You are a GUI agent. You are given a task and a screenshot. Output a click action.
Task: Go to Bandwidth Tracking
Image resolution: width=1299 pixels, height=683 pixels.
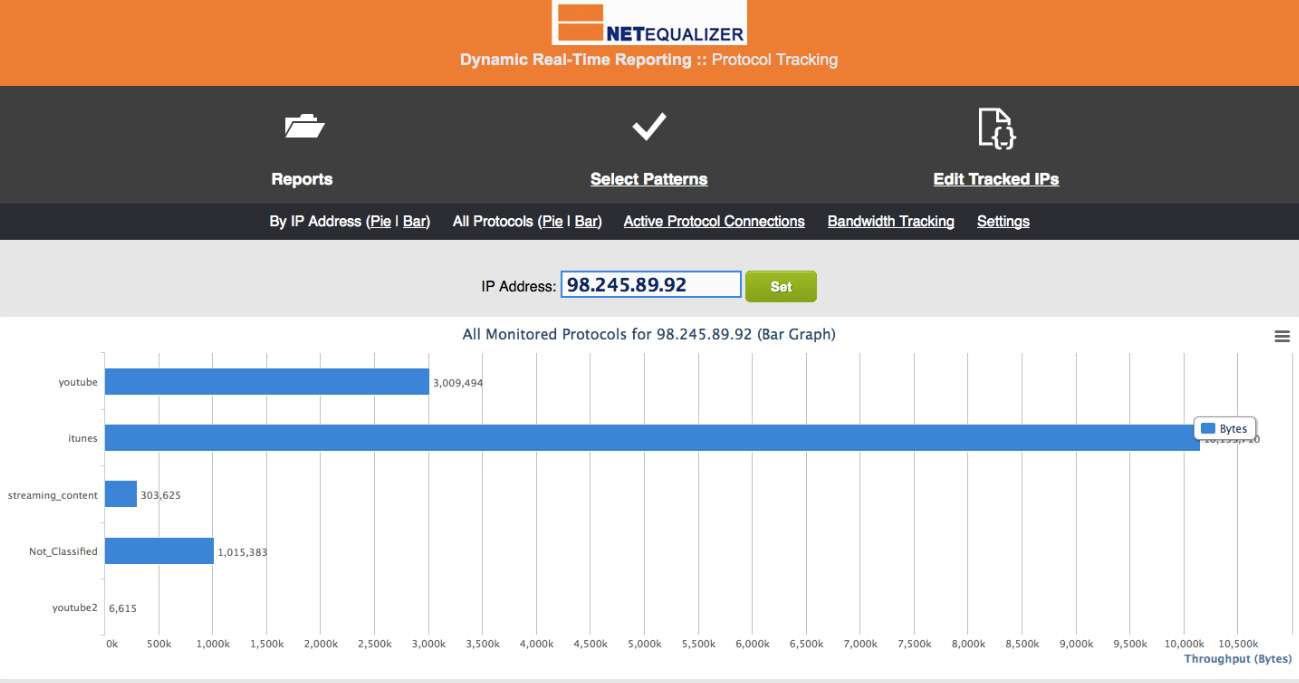point(890,221)
